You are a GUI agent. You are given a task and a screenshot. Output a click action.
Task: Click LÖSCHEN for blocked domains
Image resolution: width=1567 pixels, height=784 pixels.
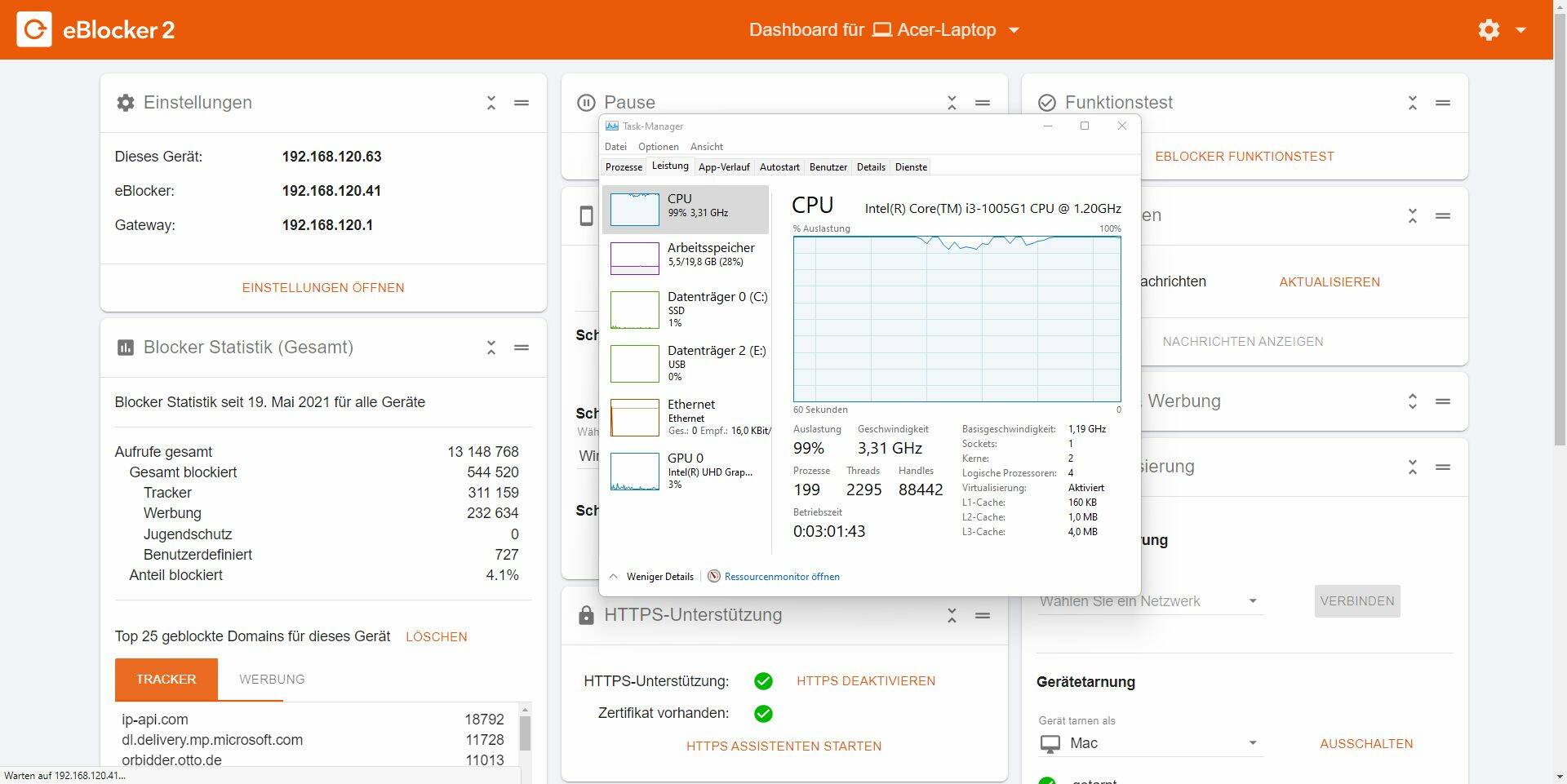pyautogui.click(x=437, y=637)
